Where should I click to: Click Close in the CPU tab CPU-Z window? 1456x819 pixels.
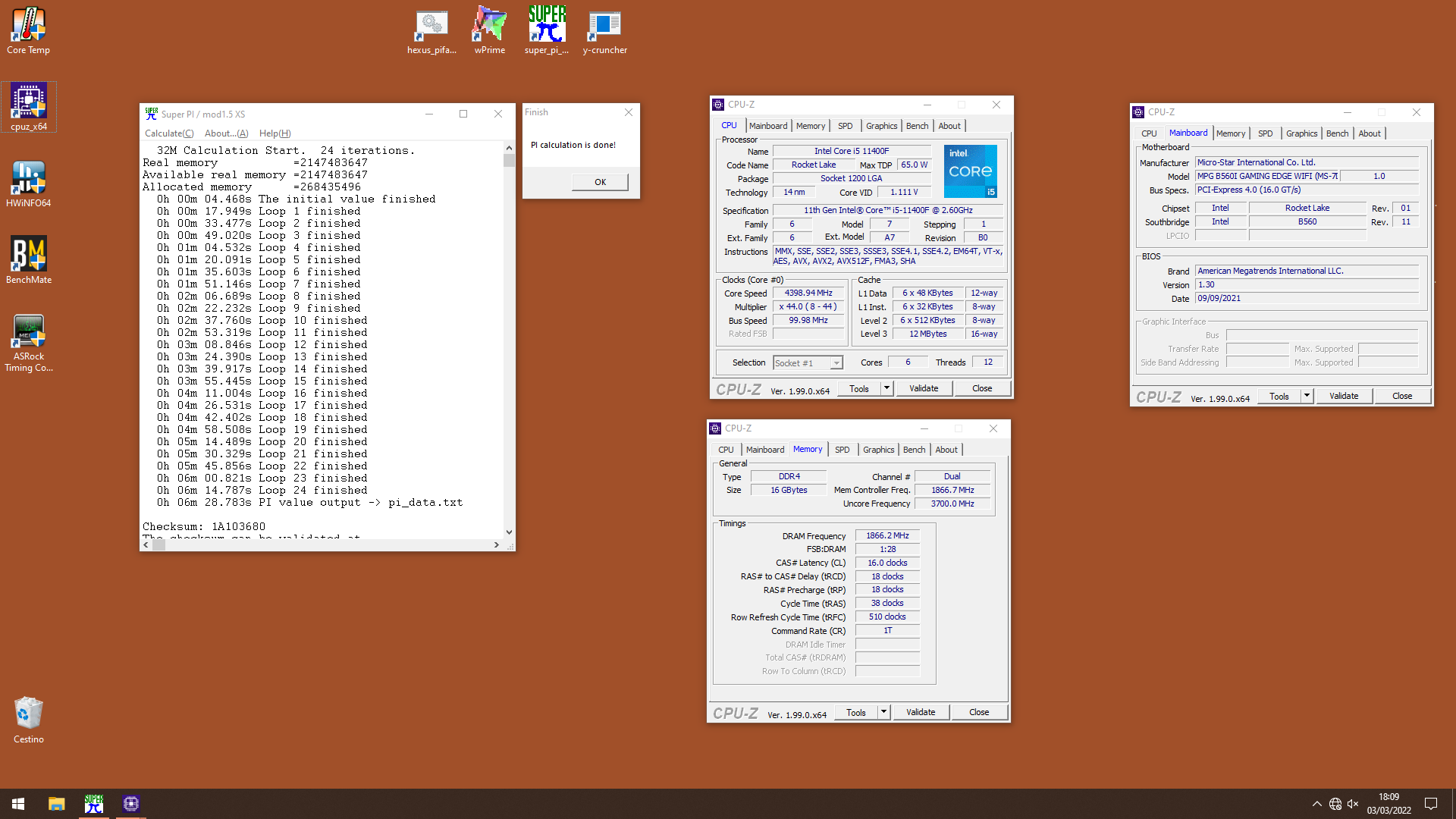coord(982,388)
